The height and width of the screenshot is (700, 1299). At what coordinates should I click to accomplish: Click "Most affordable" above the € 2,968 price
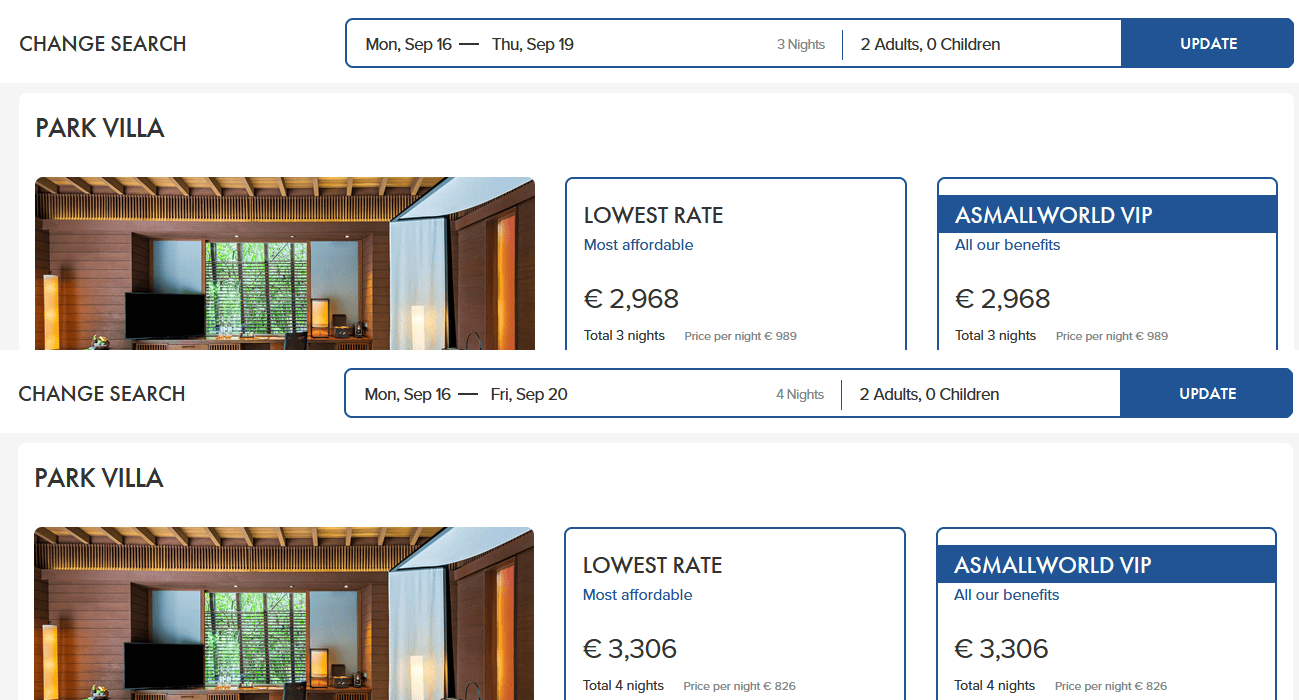pos(638,245)
